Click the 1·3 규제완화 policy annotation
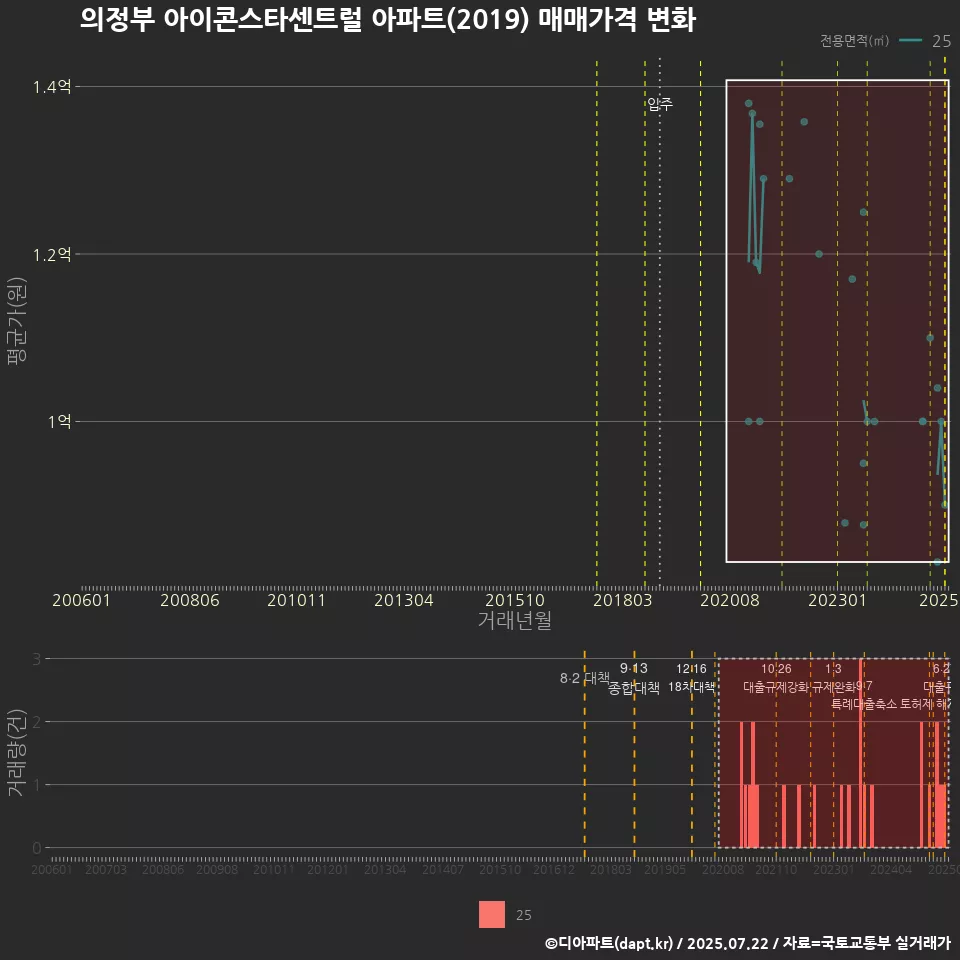960x960 pixels. coord(834,678)
